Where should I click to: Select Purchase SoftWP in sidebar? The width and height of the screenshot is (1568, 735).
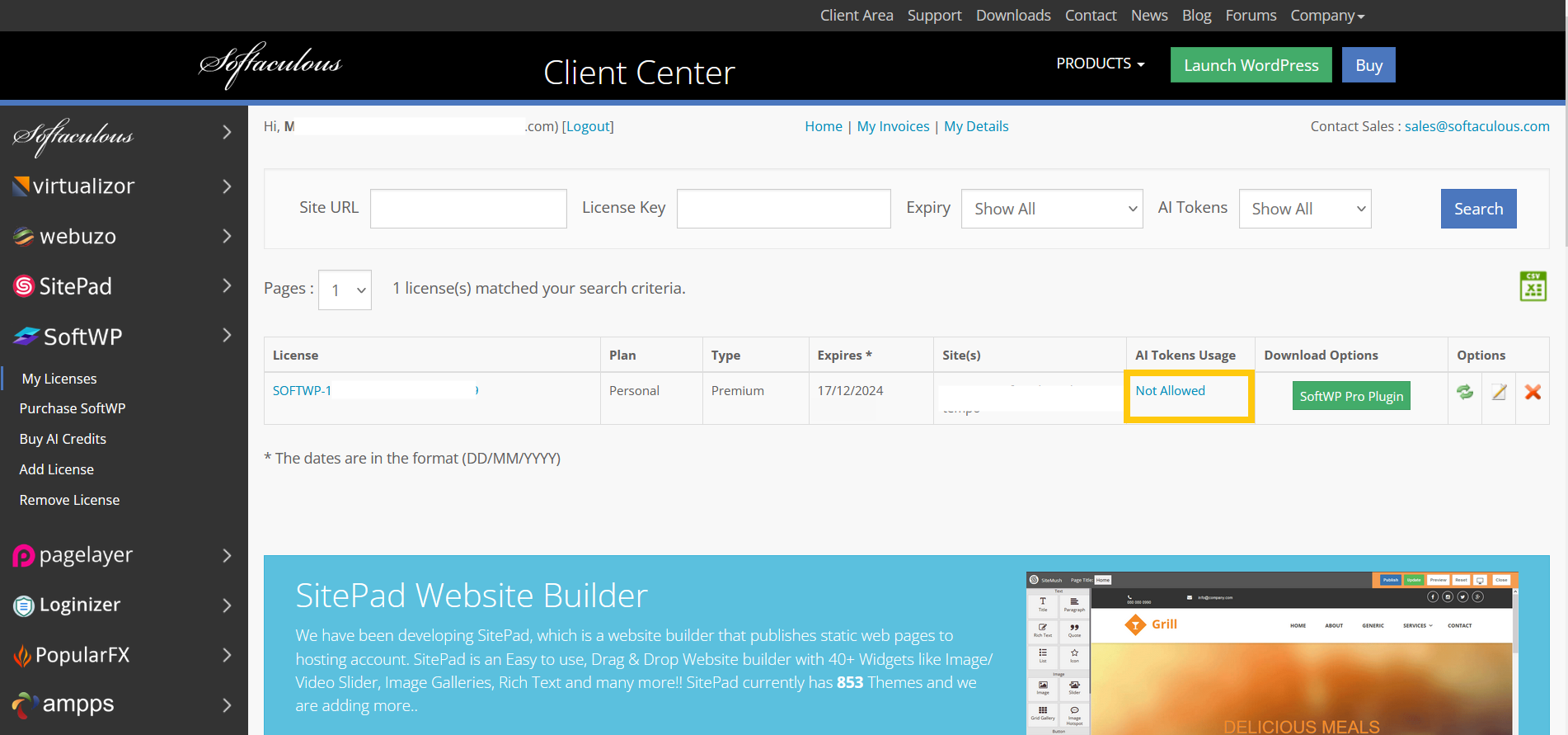point(73,408)
